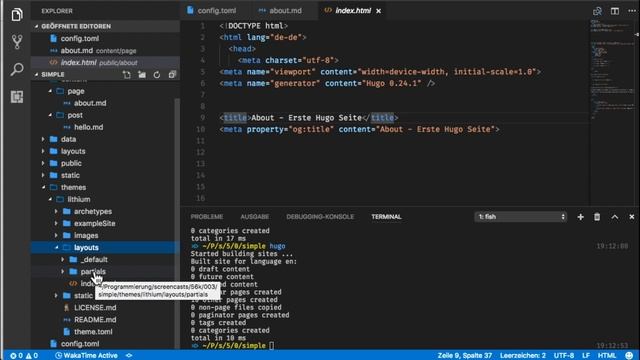Image resolution: width=640 pixels, height=360 pixels.
Task: Open theme.toml file
Action: point(93,332)
